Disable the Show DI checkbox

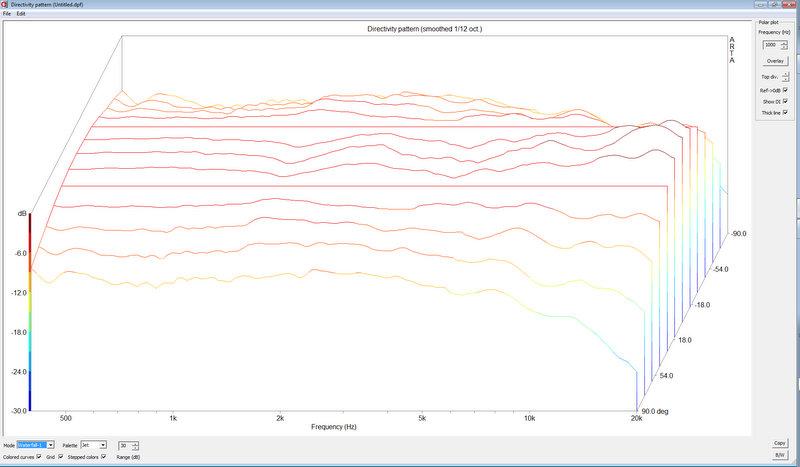pyautogui.click(x=786, y=101)
